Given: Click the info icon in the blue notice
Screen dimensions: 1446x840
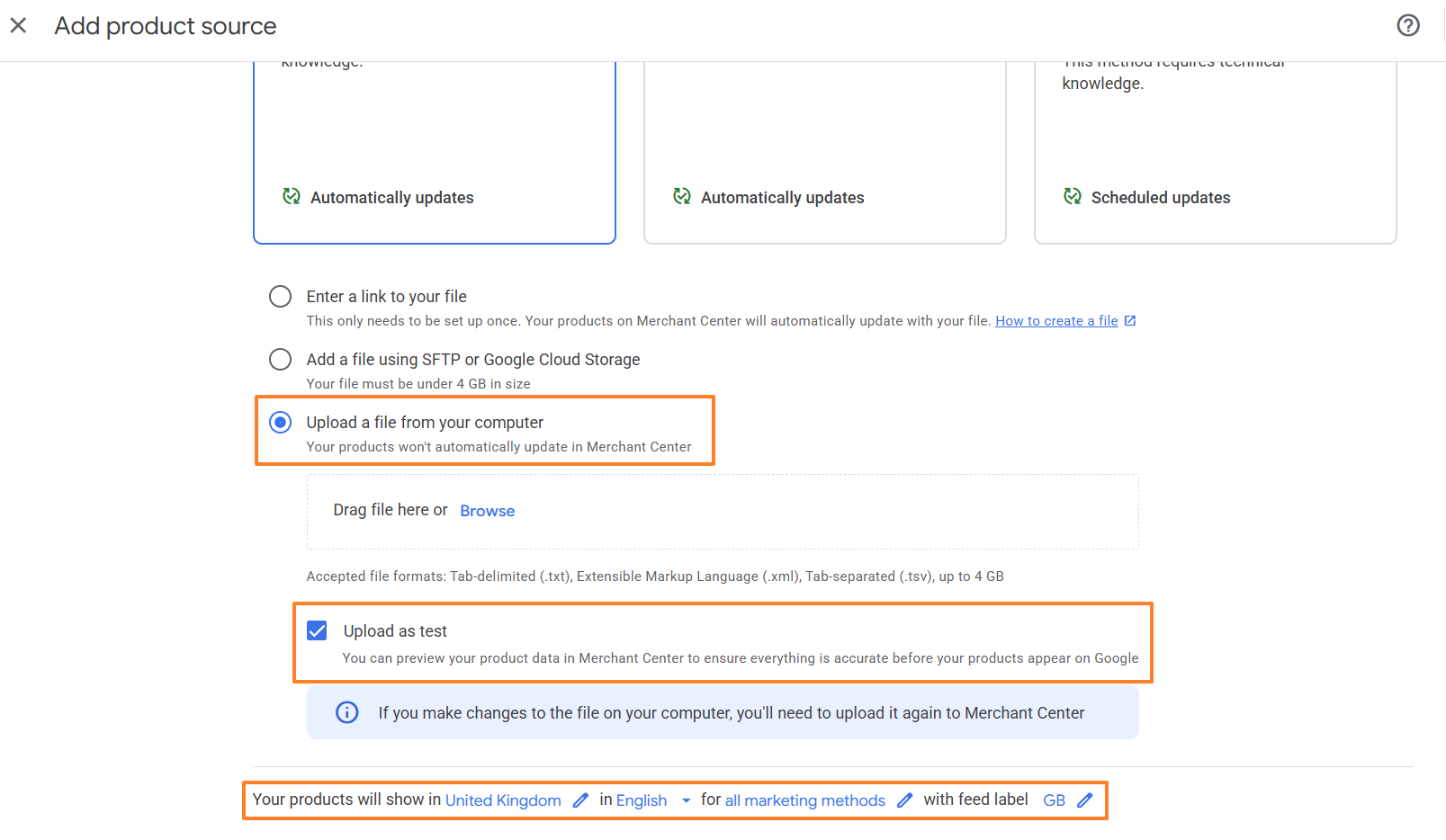Looking at the screenshot, I should (x=347, y=713).
